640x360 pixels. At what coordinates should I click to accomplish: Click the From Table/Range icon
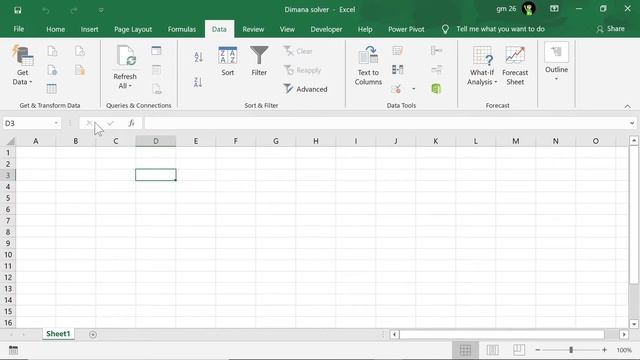coord(51,89)
